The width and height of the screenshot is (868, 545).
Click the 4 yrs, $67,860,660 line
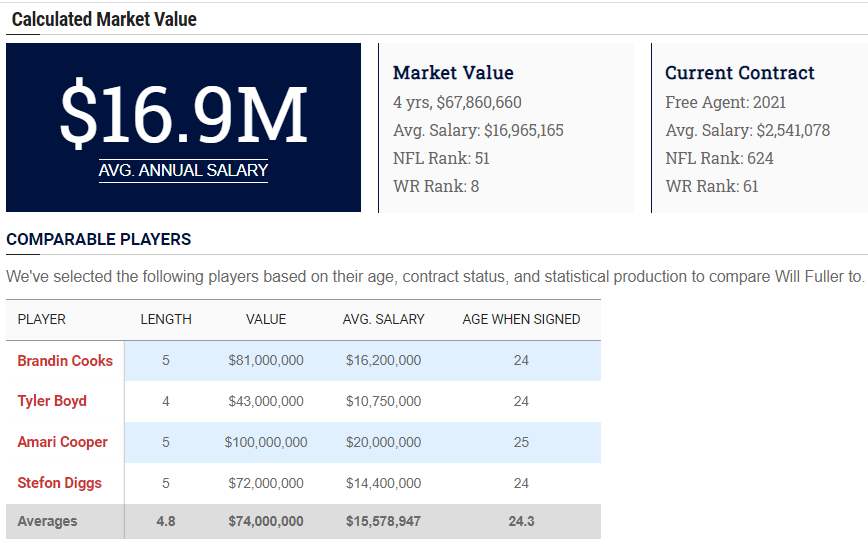(457, 102)
